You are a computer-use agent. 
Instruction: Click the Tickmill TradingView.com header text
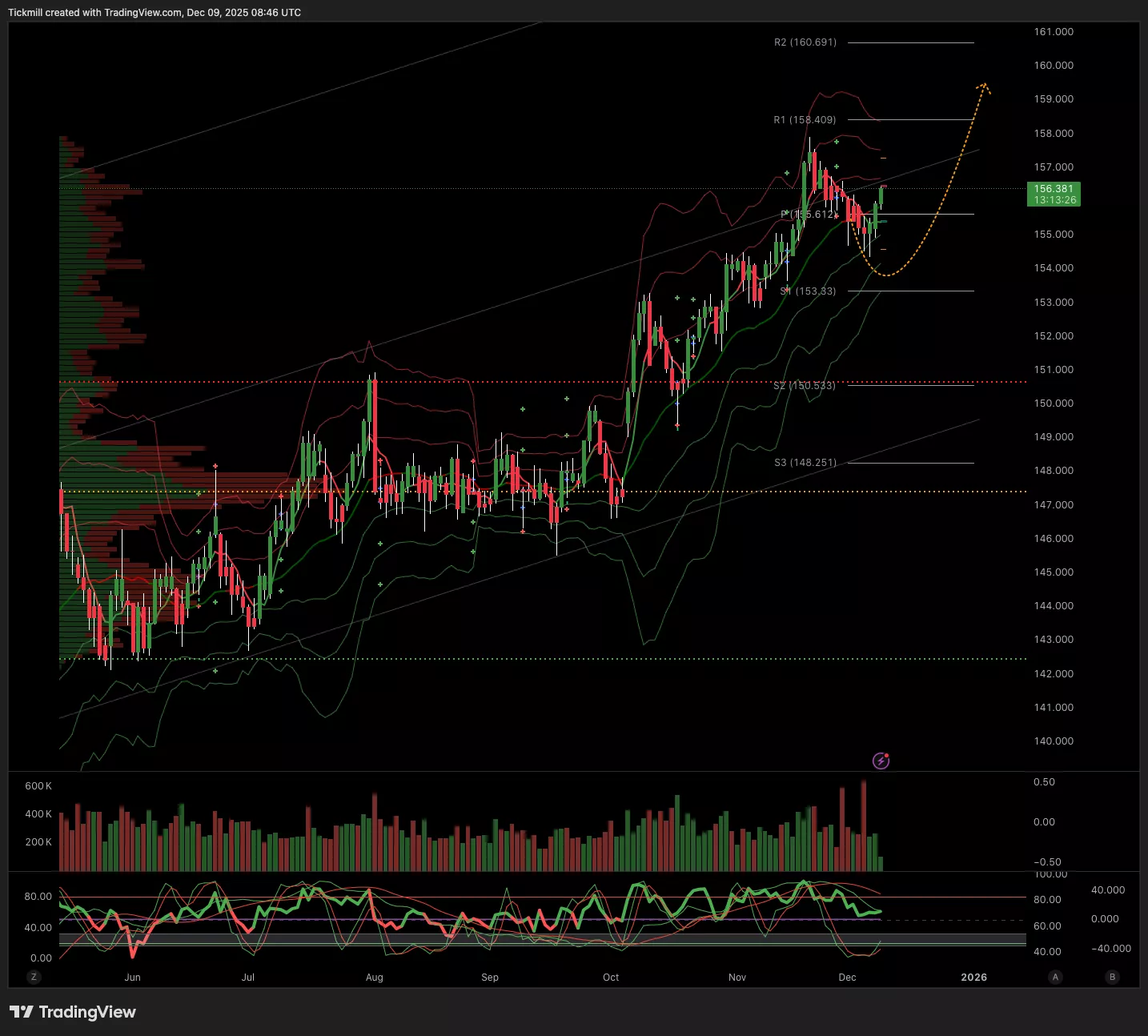coord(155,13)
